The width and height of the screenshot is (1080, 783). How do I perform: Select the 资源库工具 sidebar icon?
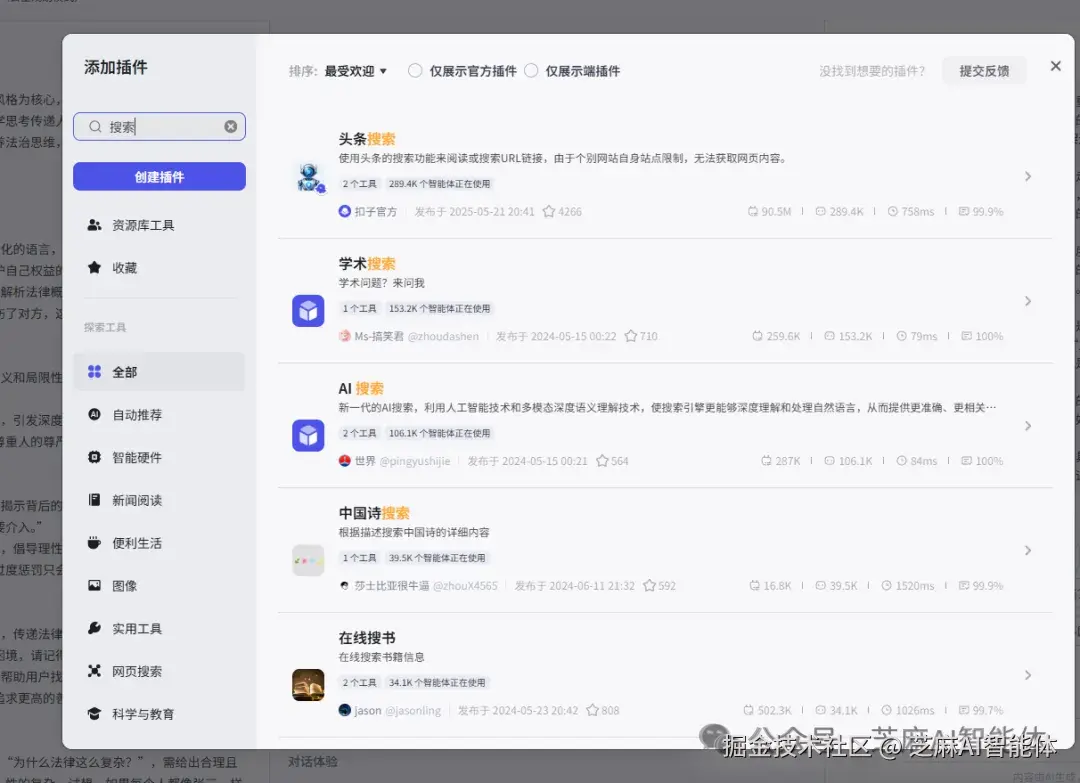(92, 224)
